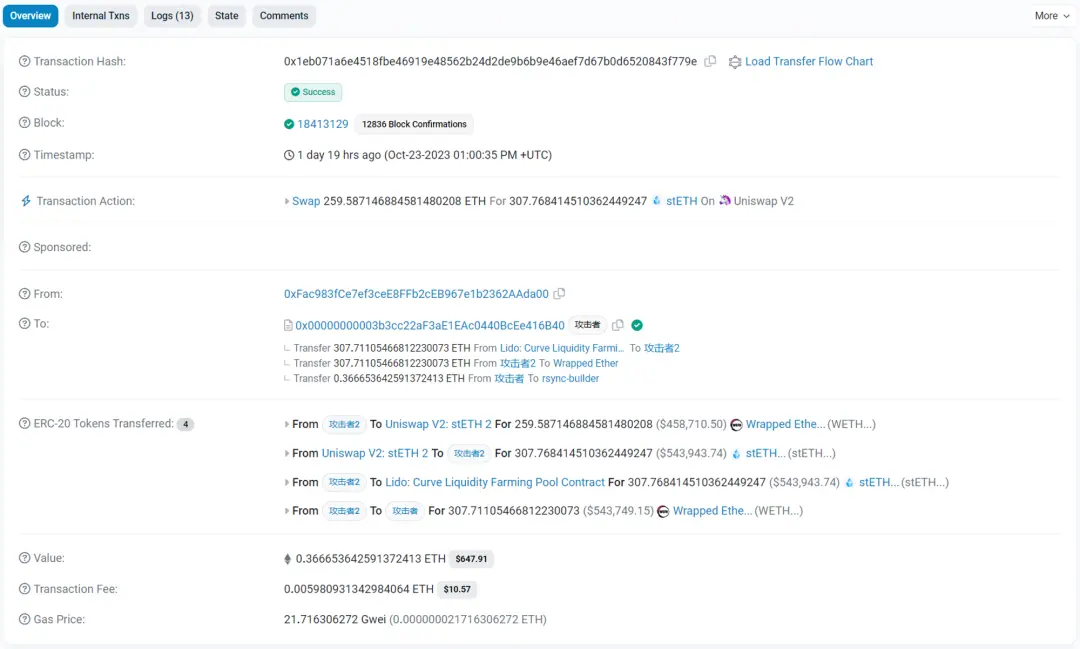Open Lido: Curve Liquidity Farmi... link in internal transfer
Image resolution: width=1080 pixels, height=649 pixels.
click(x=562, y=348)
